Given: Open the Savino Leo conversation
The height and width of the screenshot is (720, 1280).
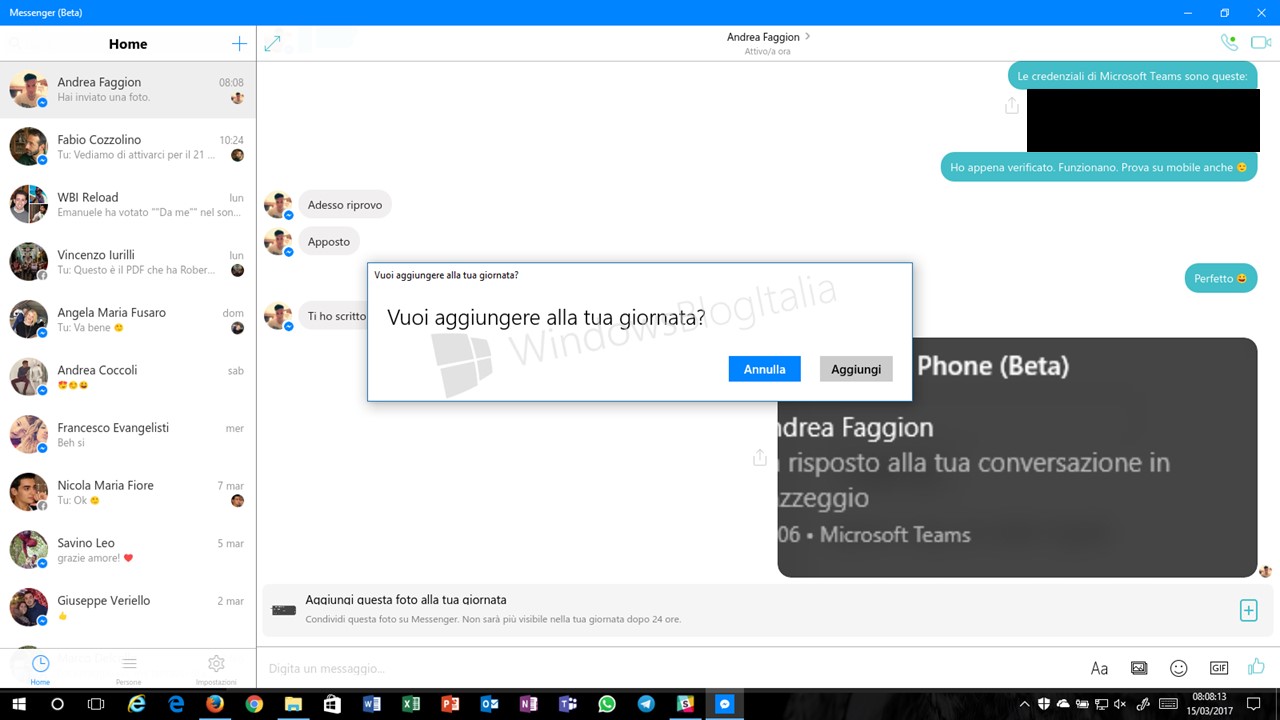Looking at the screenshot, I should (x=128, y=549).
